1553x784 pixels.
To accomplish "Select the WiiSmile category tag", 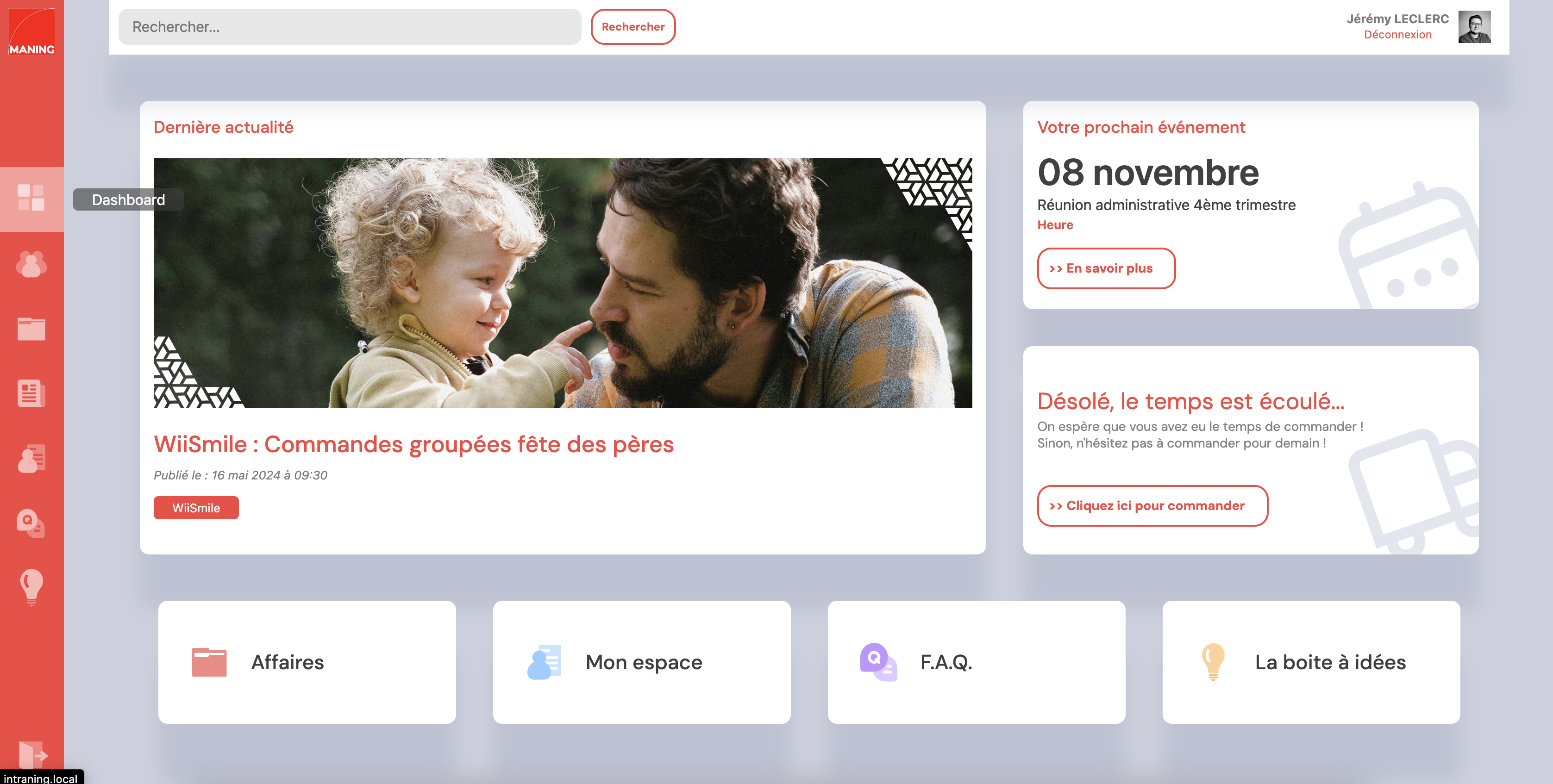I will [196, 507].
